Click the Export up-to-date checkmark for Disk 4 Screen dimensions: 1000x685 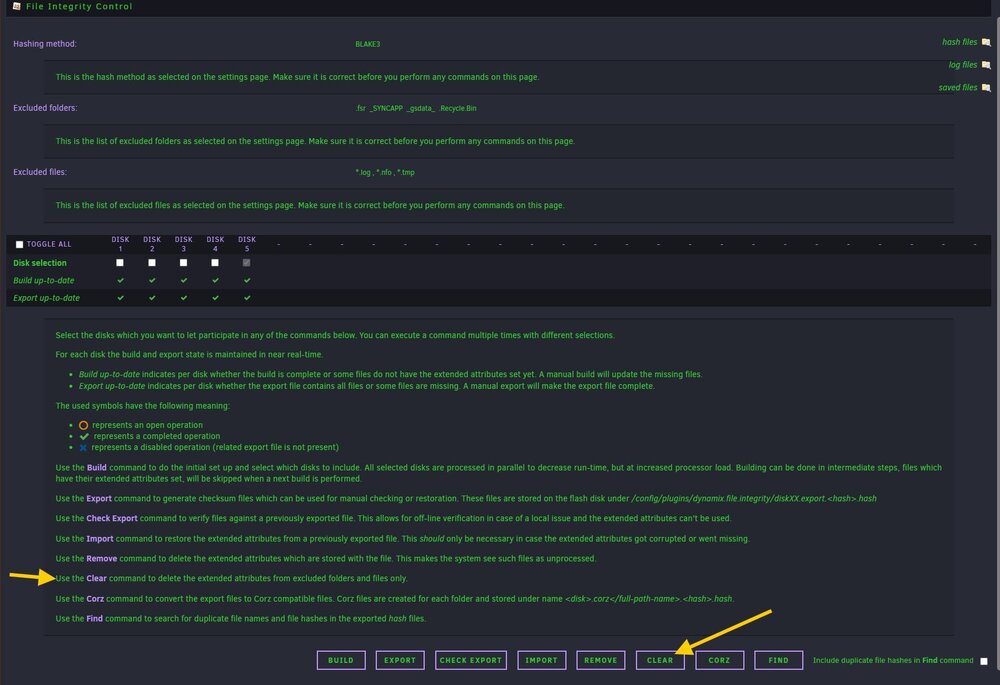216,298
